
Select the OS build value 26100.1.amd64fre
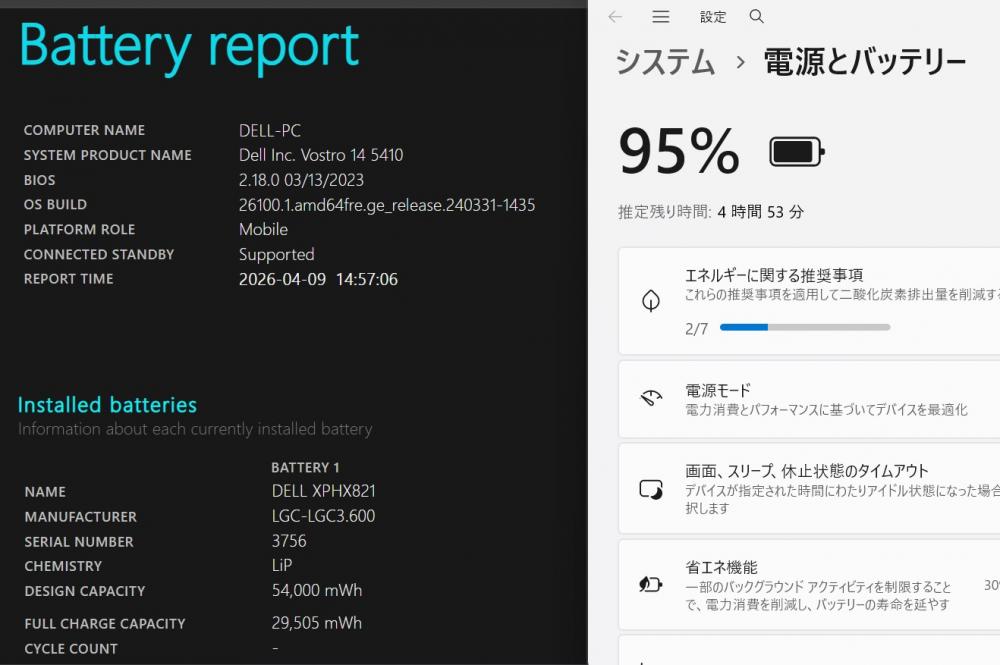pos(387,205)
